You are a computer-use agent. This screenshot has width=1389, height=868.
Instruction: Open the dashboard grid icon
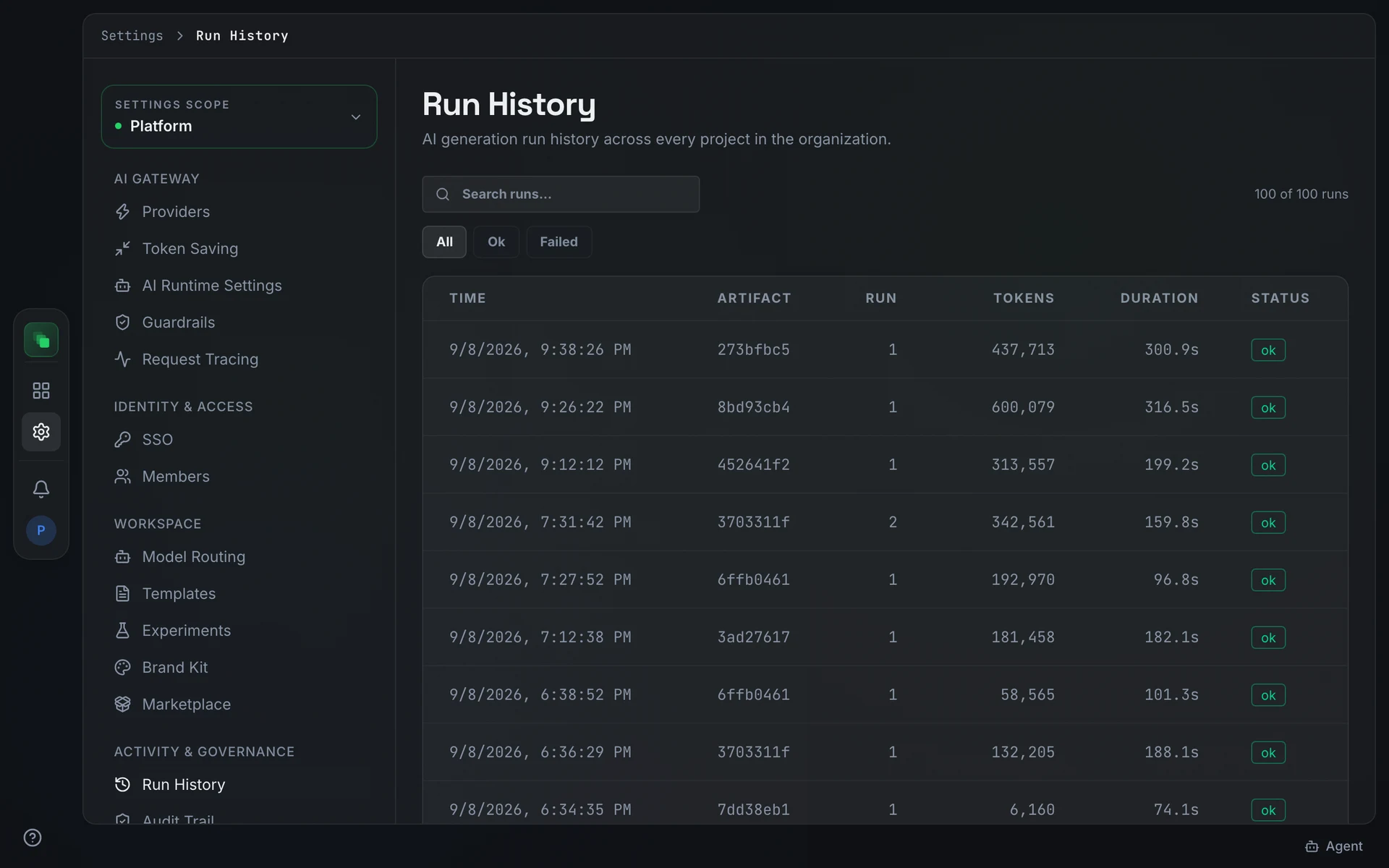(x=41, y=391)
